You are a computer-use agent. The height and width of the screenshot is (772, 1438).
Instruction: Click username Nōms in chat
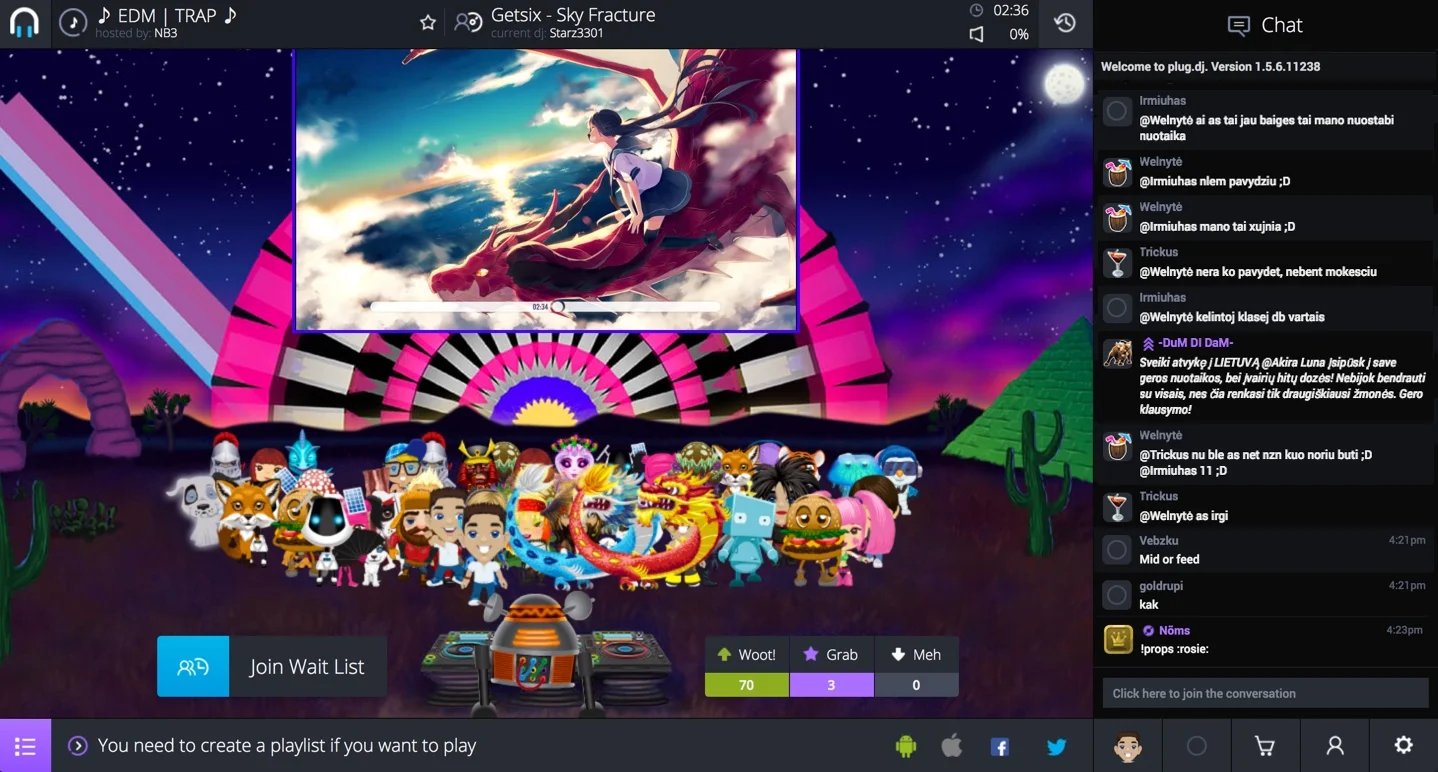pyautogui.click(x=1174, y=631)
